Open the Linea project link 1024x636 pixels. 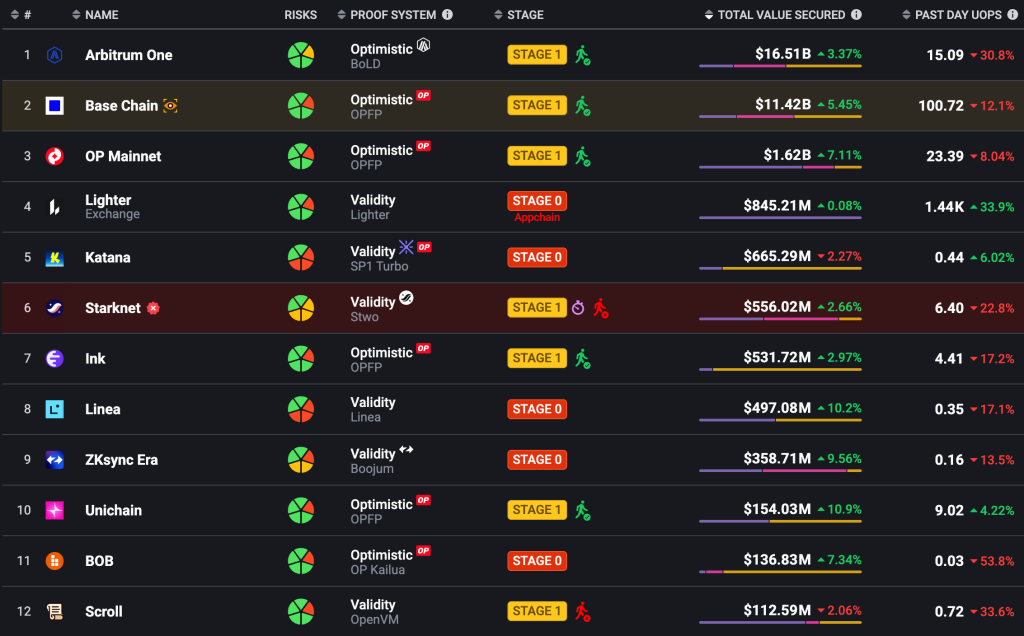[102, 409]
